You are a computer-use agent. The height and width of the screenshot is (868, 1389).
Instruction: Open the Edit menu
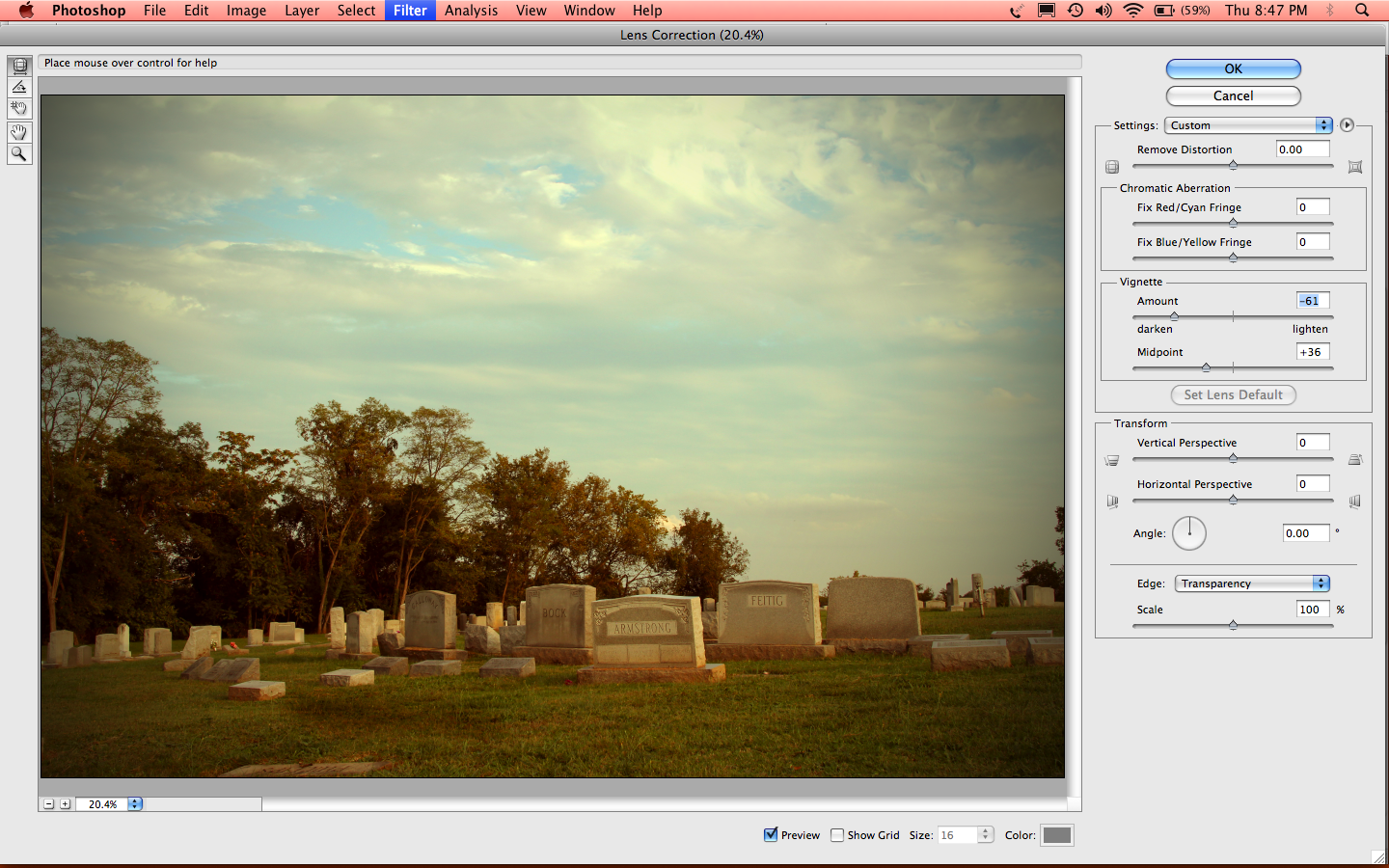coord(197,11)
